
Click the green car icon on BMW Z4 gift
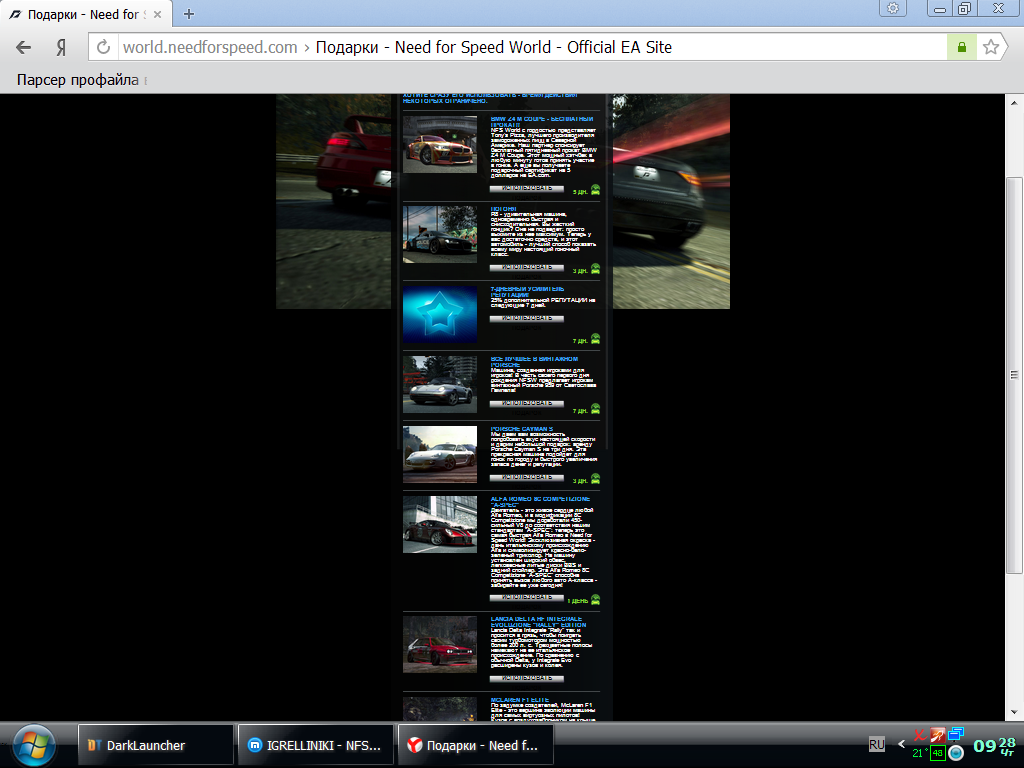click(595, 189)
